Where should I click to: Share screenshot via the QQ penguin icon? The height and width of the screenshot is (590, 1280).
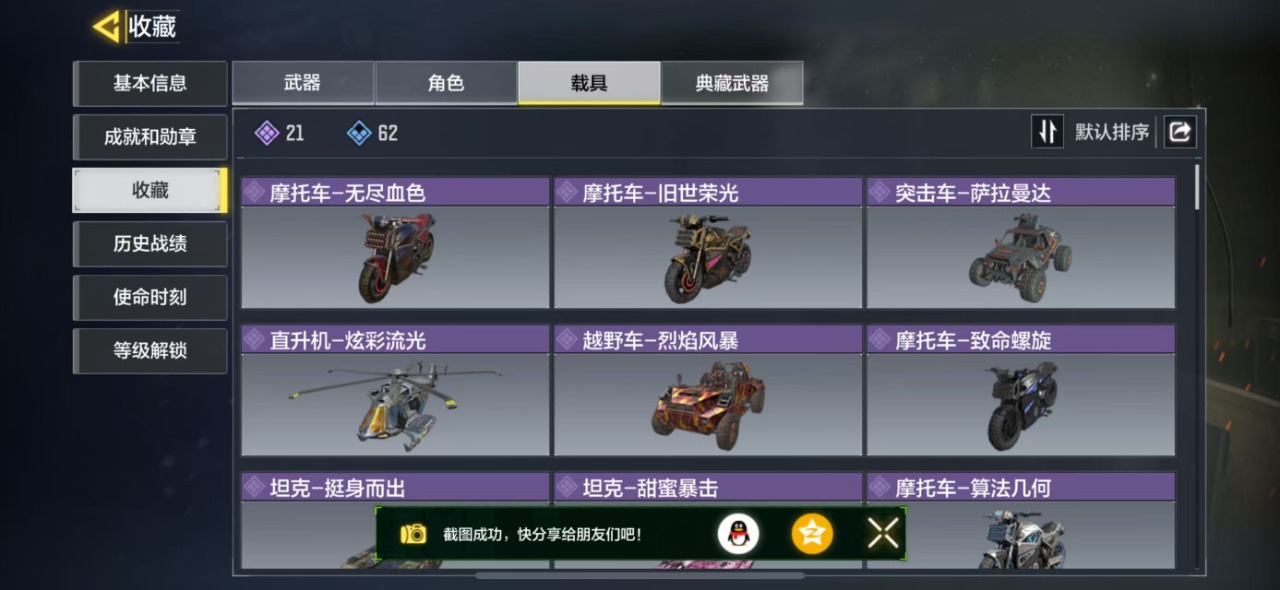pyautogui.click(x=738, y=534)
